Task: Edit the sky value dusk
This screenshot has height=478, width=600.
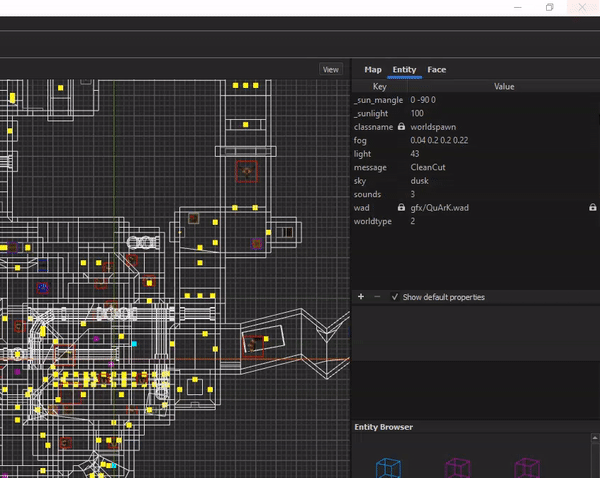Action: (x=419, y=181)
